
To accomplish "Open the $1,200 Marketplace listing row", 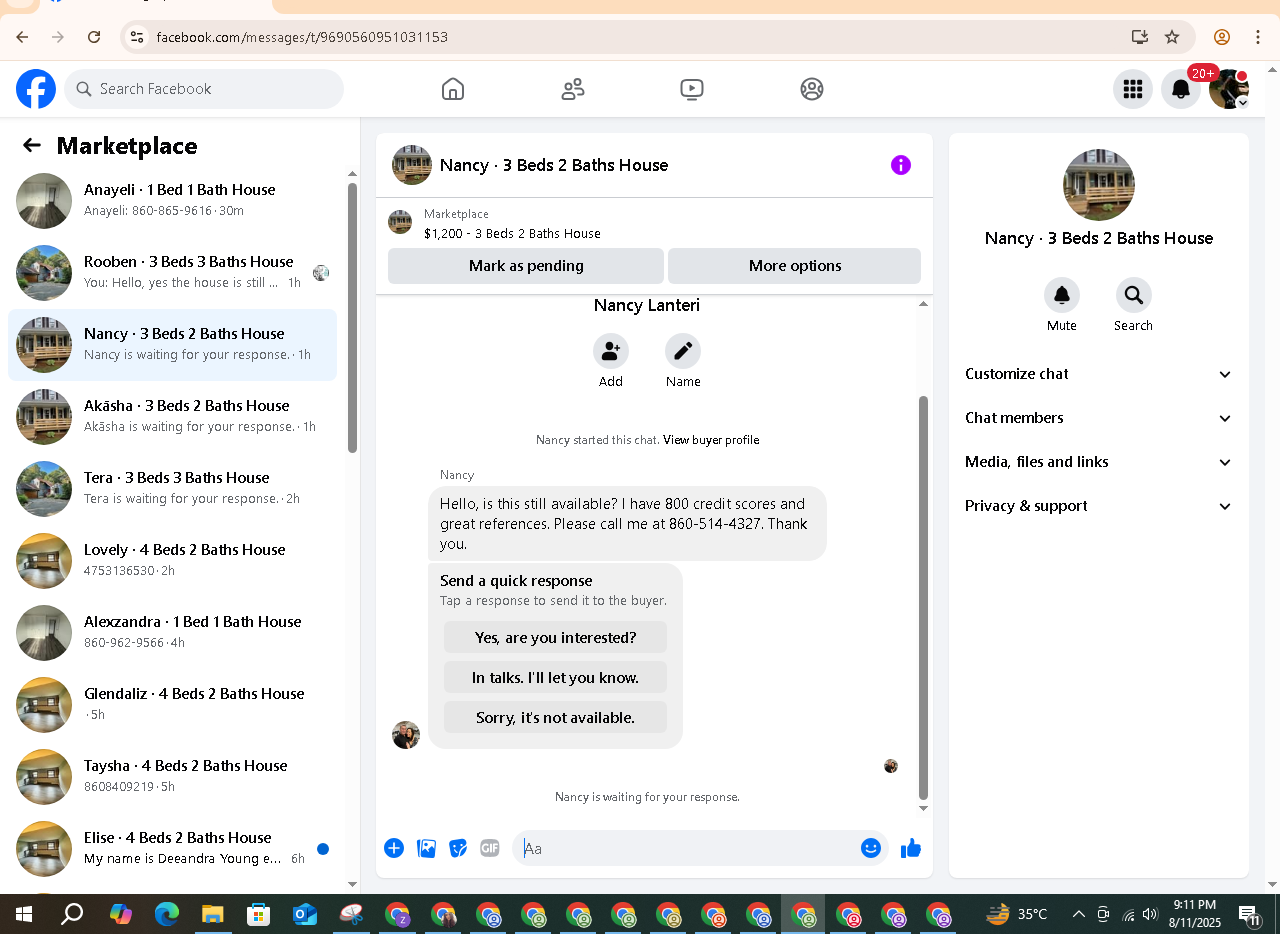I will coord(654,223).
